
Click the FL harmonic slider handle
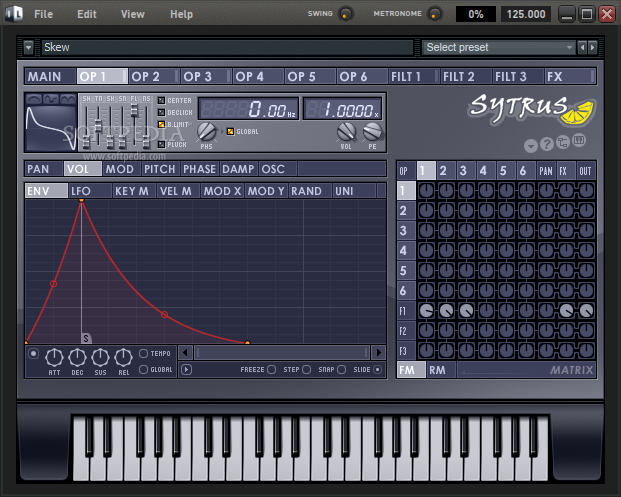coord(134,110)
